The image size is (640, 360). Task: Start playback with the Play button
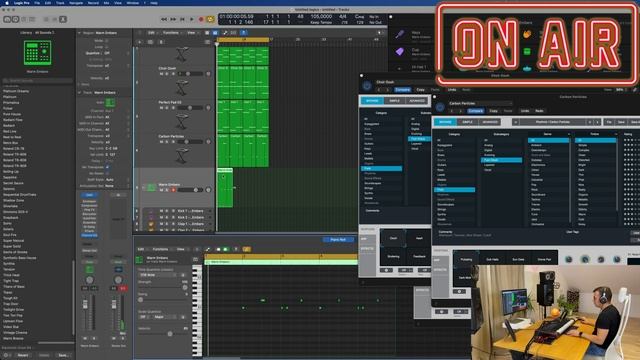click(191, 19)
